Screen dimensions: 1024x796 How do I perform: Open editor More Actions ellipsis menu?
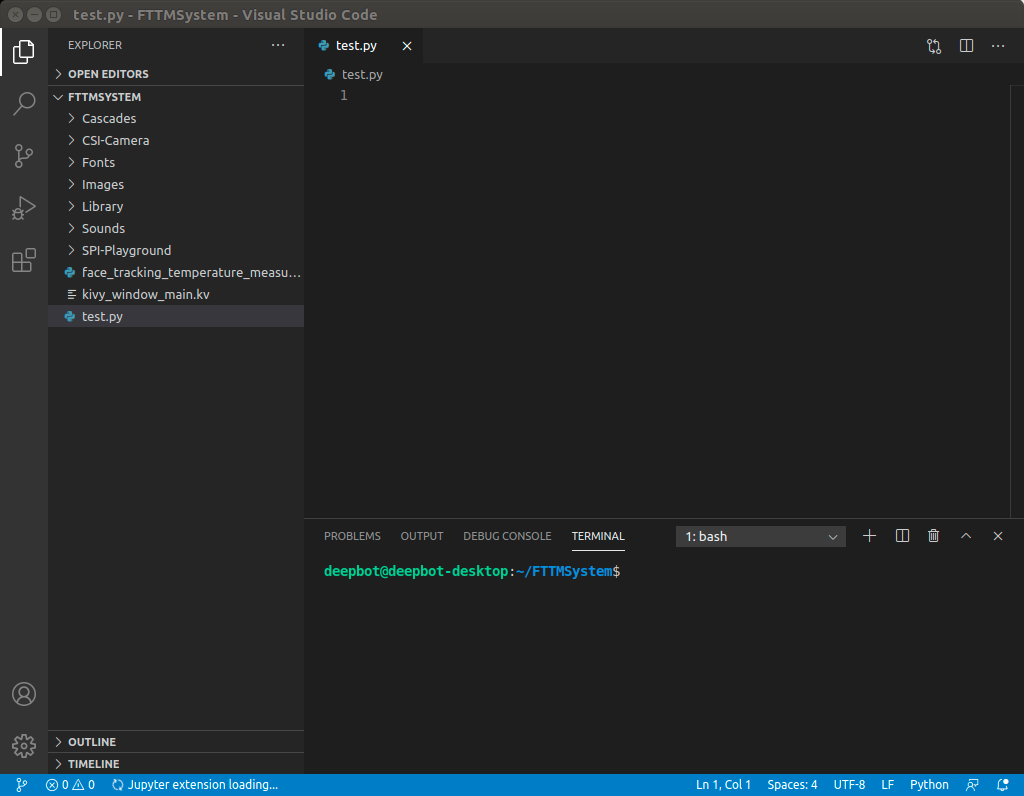[x=998, y=46]
